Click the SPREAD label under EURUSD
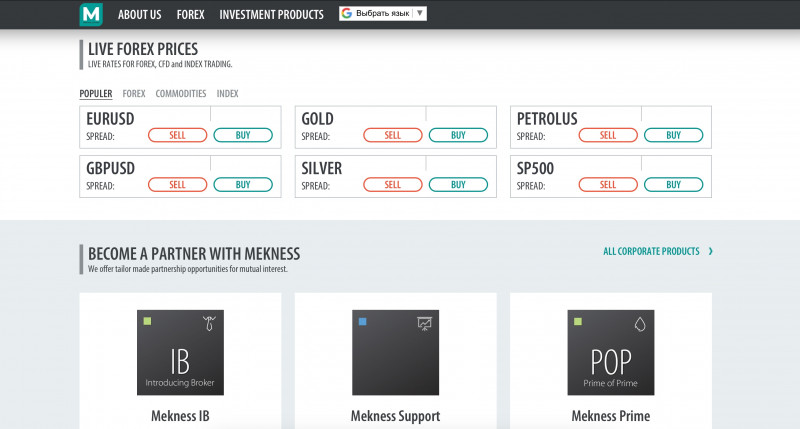 pos(100,137)
